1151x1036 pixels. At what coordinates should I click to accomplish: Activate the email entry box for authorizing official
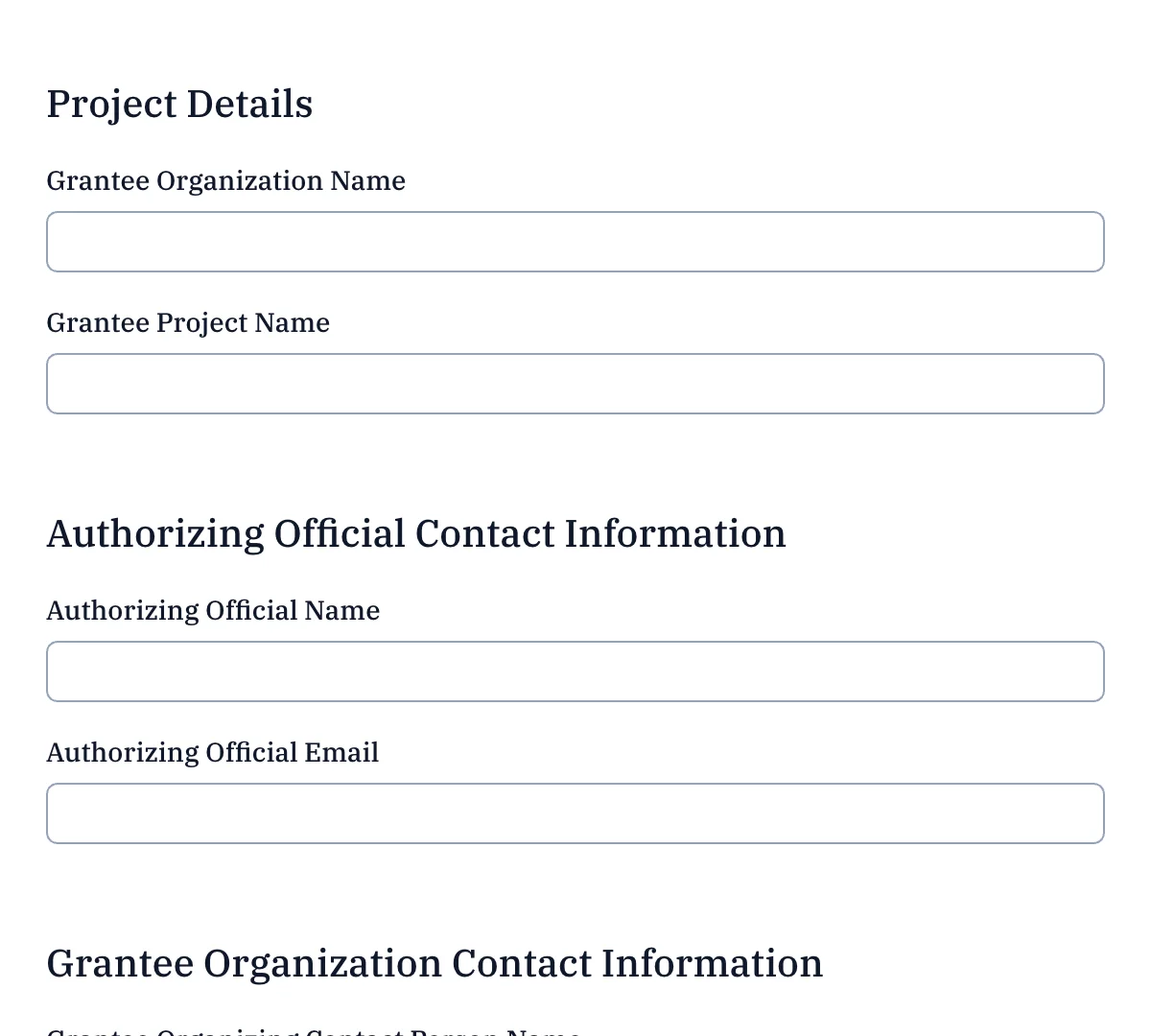pyautogui.click(x=575, y=813)
